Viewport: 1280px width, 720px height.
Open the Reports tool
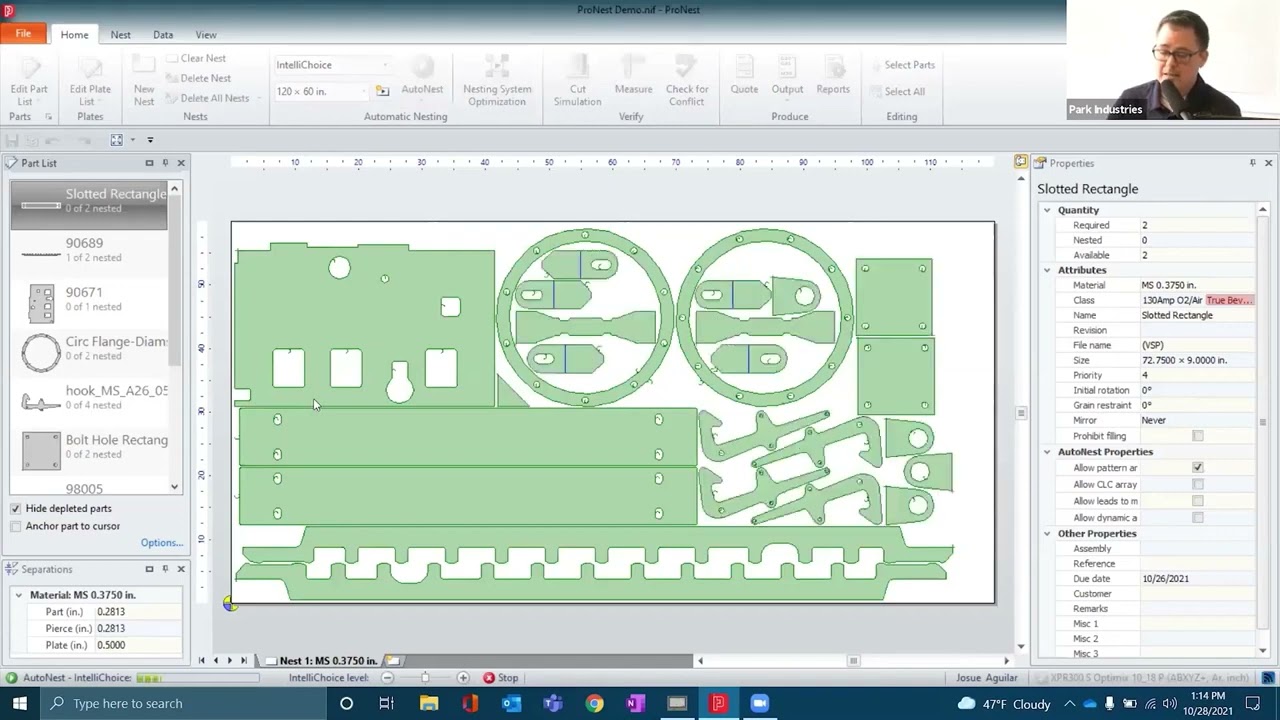[833, 76]
